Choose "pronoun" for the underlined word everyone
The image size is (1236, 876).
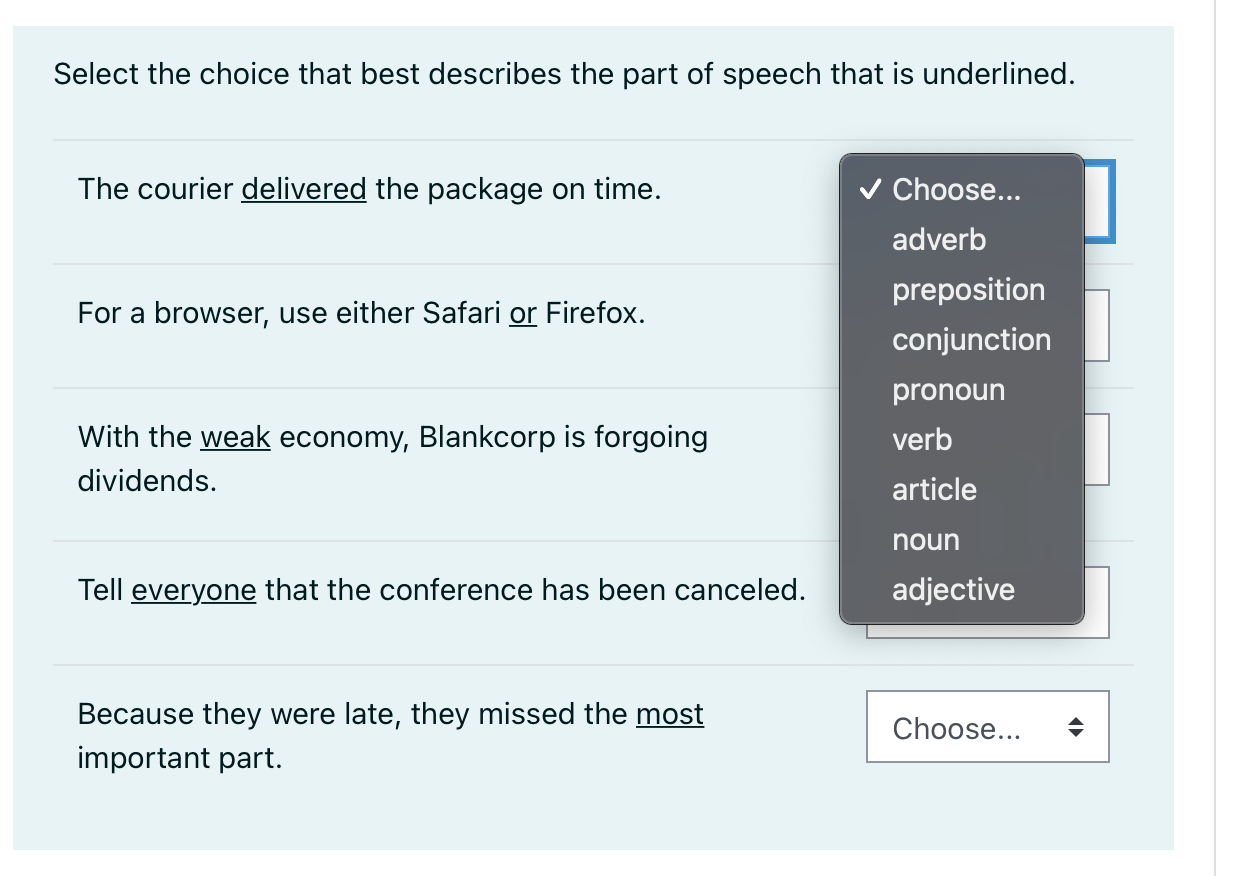(948, 389)
